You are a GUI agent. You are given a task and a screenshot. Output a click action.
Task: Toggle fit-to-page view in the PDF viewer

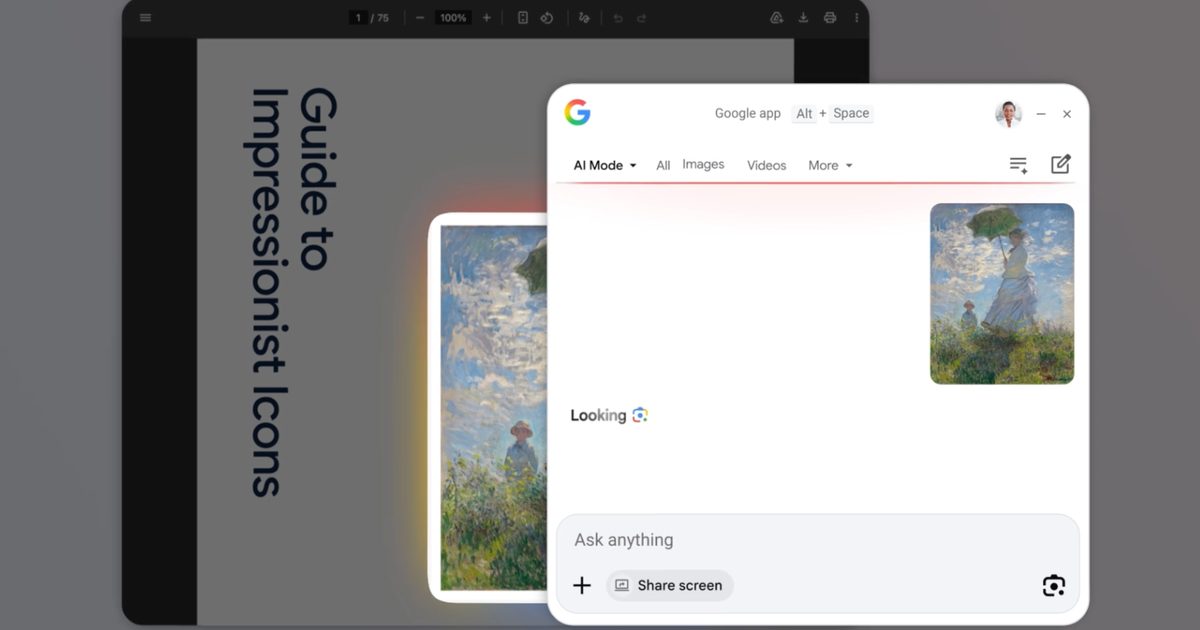522,17
